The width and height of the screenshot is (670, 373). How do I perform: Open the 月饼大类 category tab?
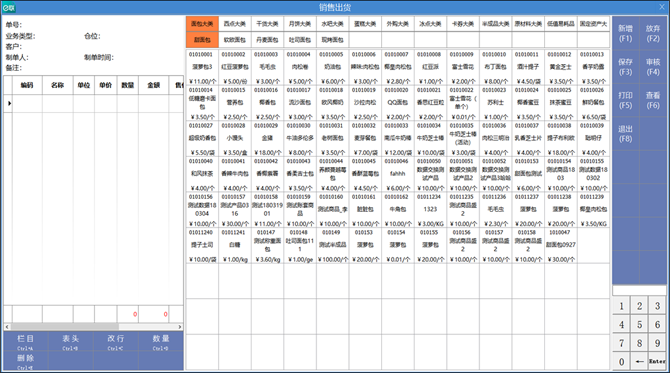pyautogui.click(x=300, y=24)
